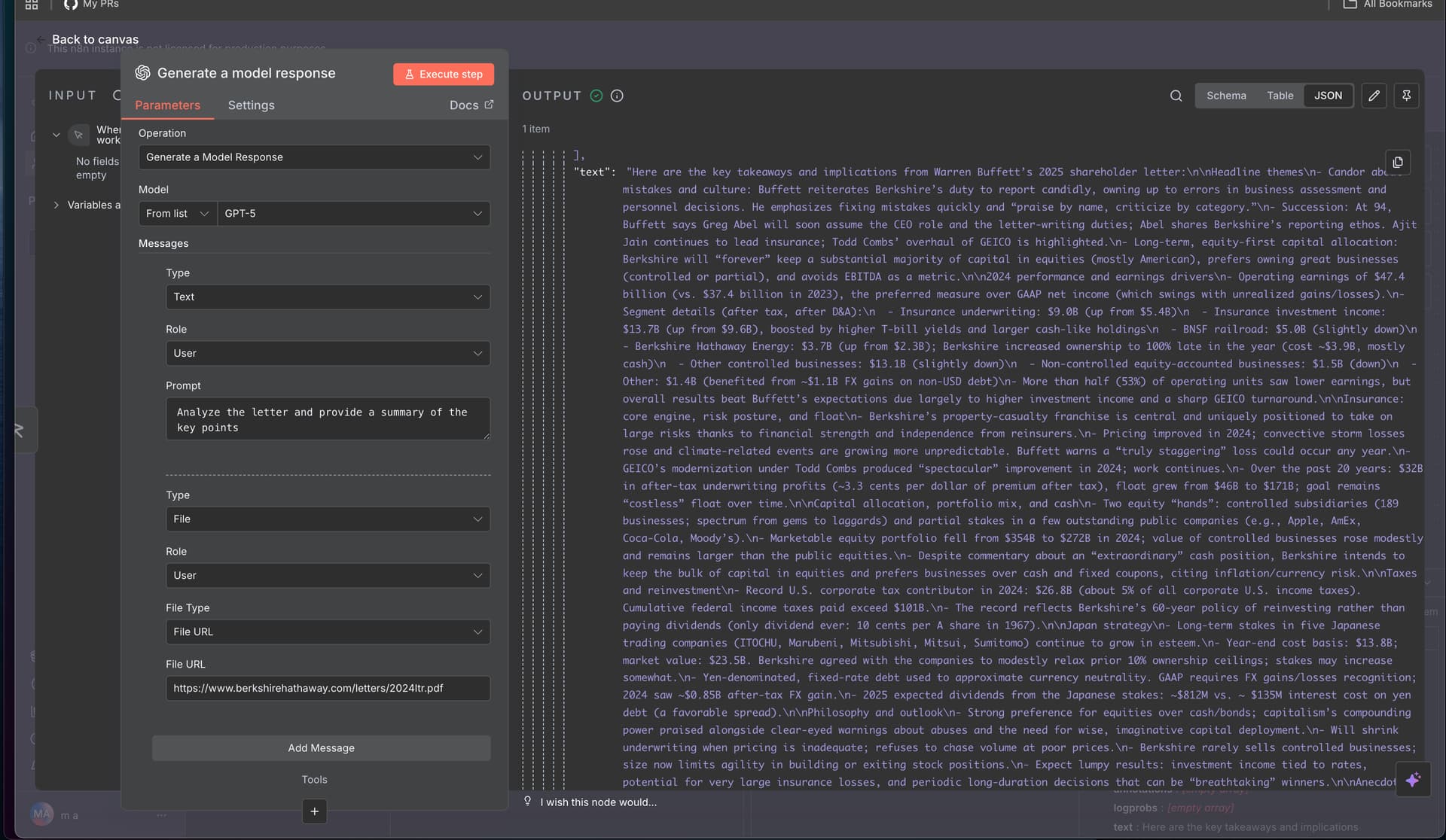Open the Operation dropdown
Viewport: 1446px width, 840px height.
click(314, 157)
